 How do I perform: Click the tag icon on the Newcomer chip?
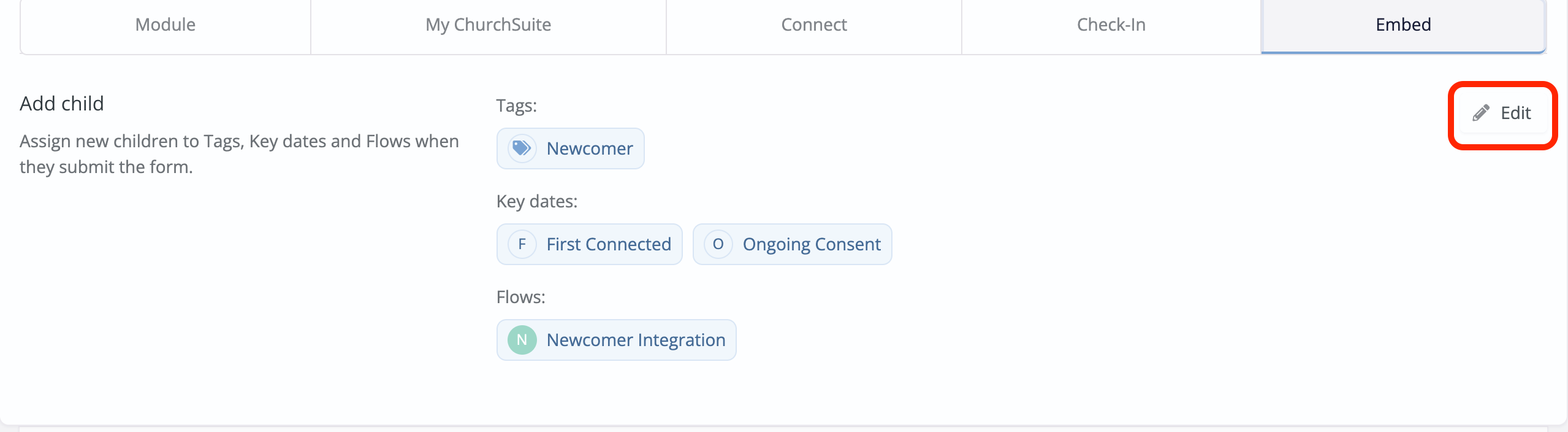(x=522, y=148)
